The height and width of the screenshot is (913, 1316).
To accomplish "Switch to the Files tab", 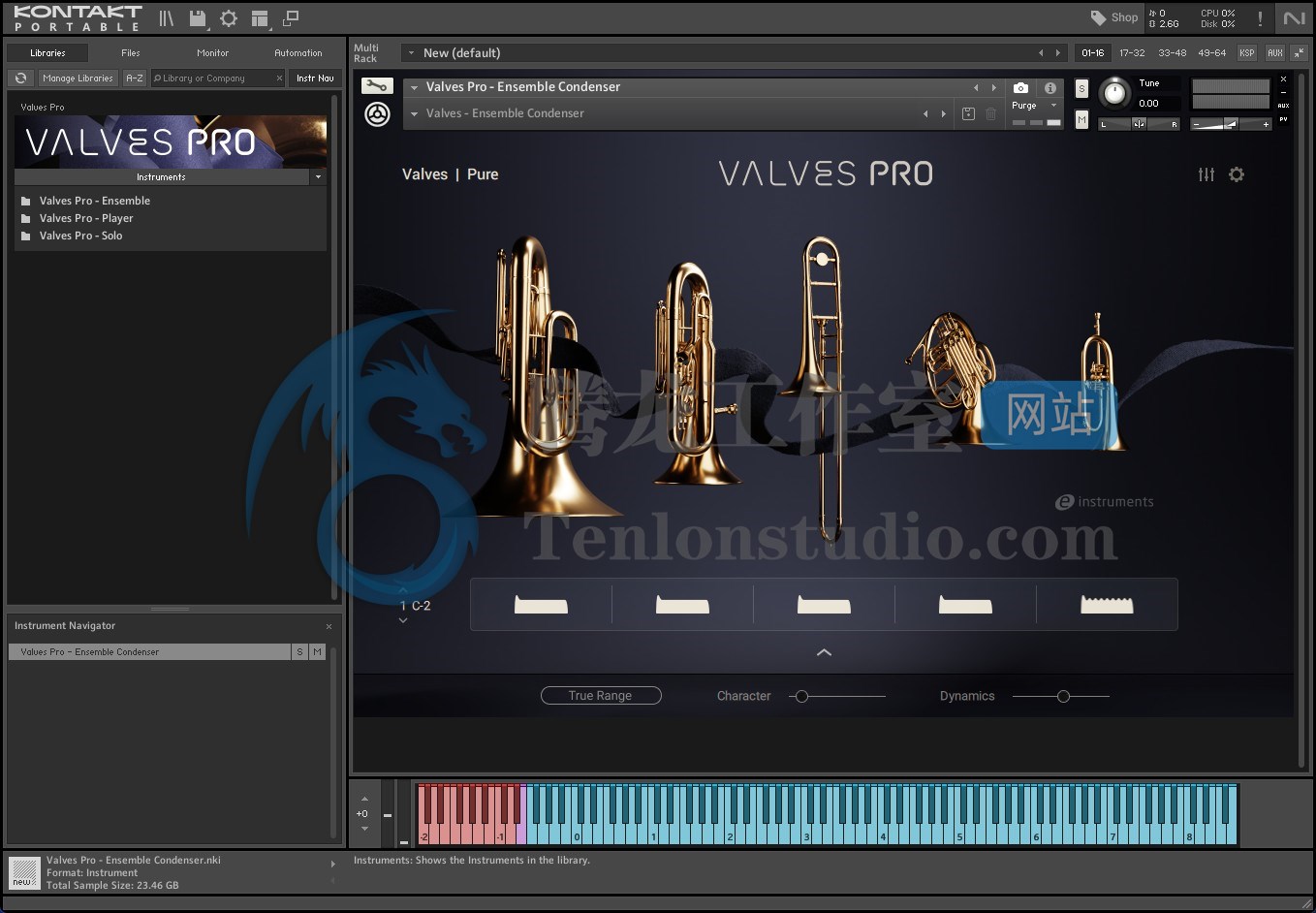I will click(130, 52).
